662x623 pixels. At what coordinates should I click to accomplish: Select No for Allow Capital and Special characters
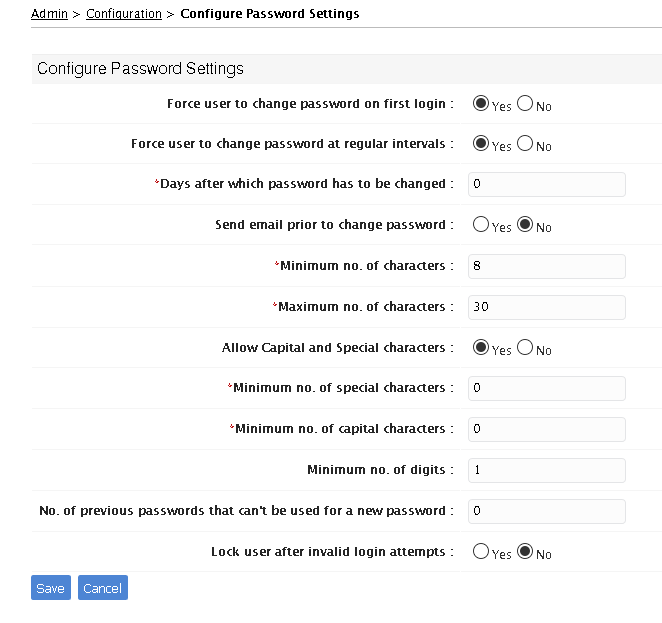click(525, 348)
